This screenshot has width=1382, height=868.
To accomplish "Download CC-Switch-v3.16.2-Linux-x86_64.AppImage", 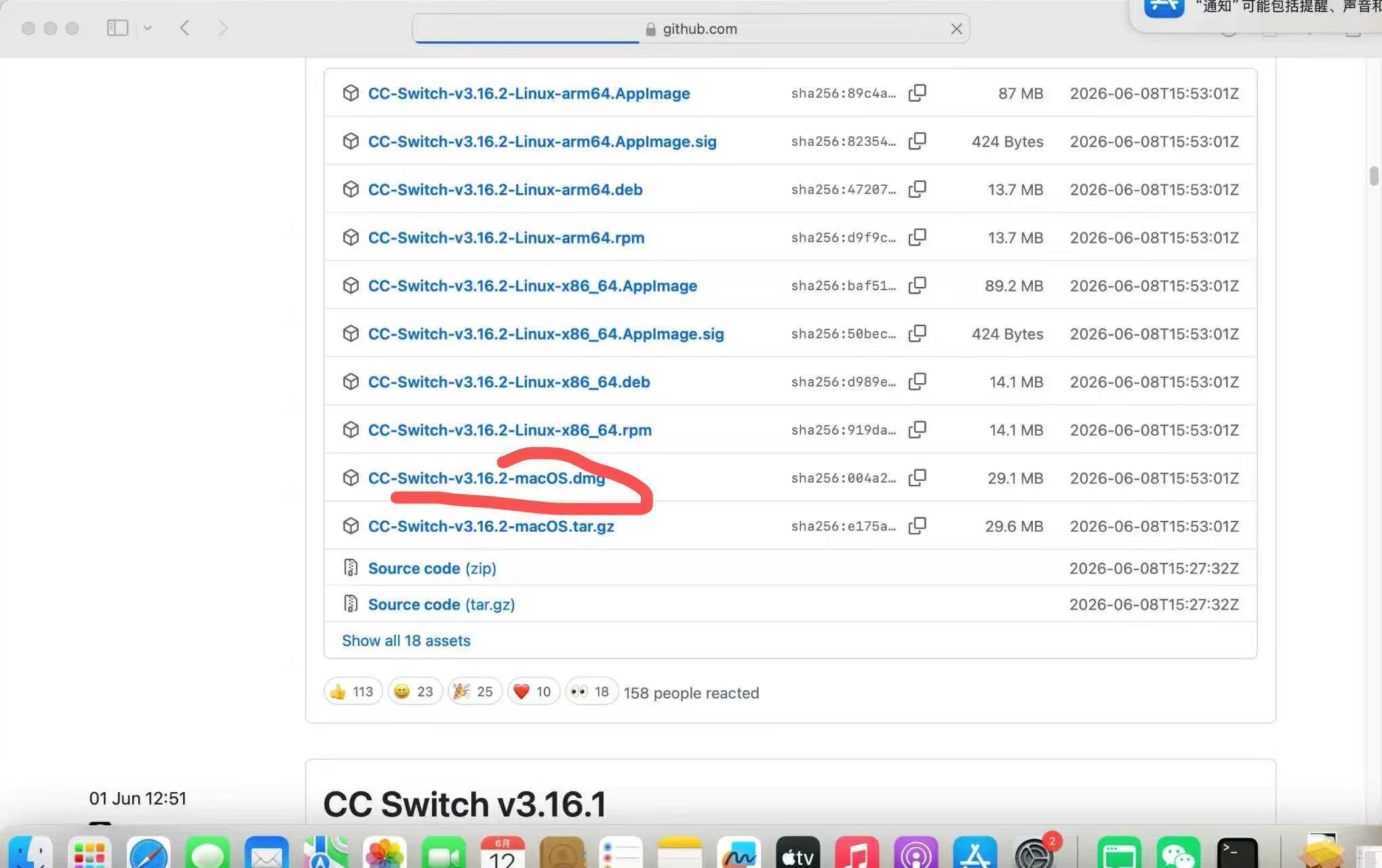I will point(532,285).
